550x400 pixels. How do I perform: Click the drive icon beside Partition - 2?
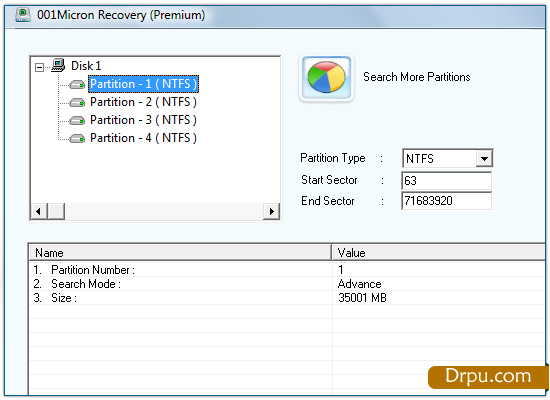pyautogui.click(x=77, y=102)
